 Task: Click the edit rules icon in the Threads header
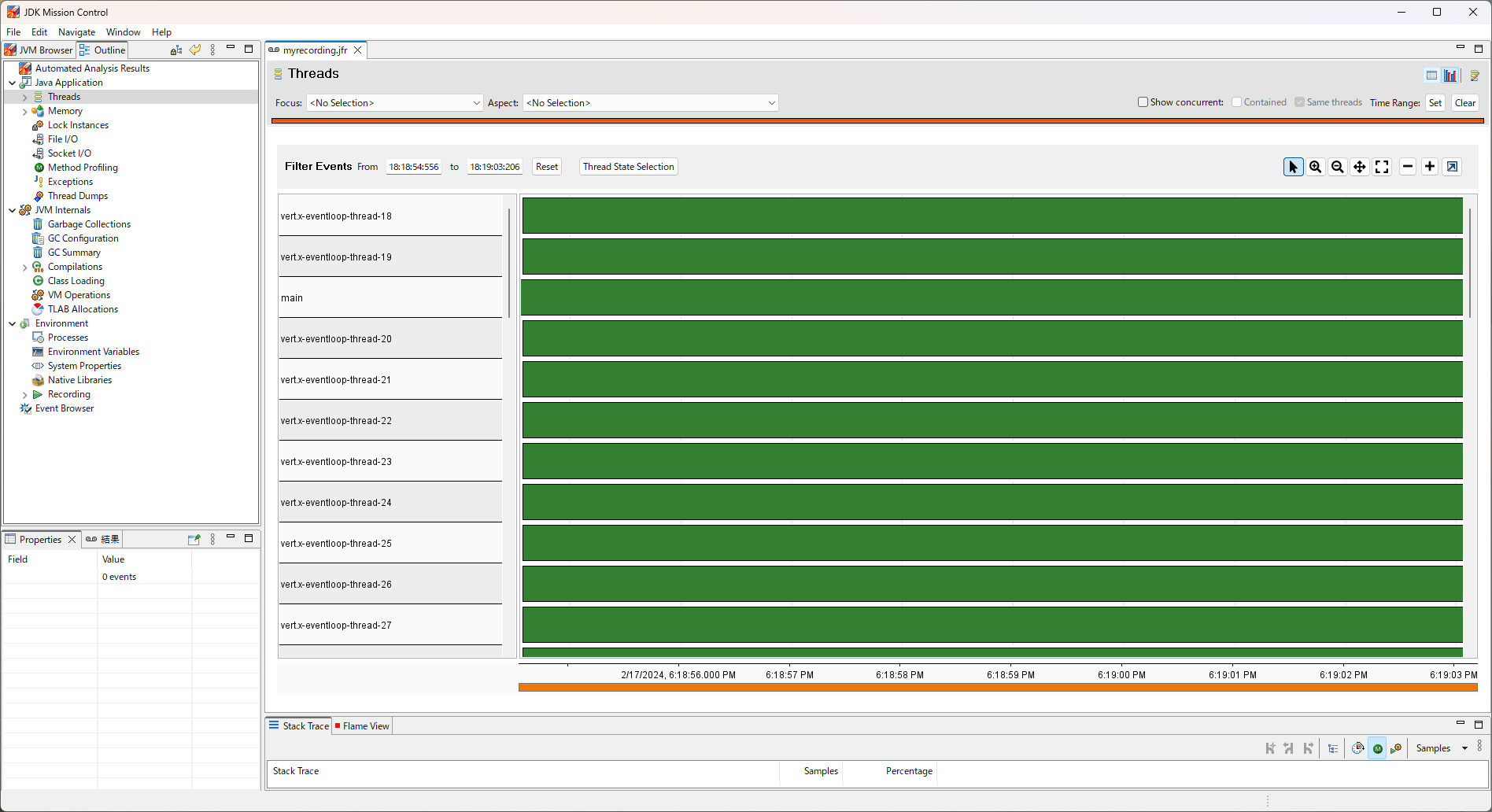(x=1475, y=75)
